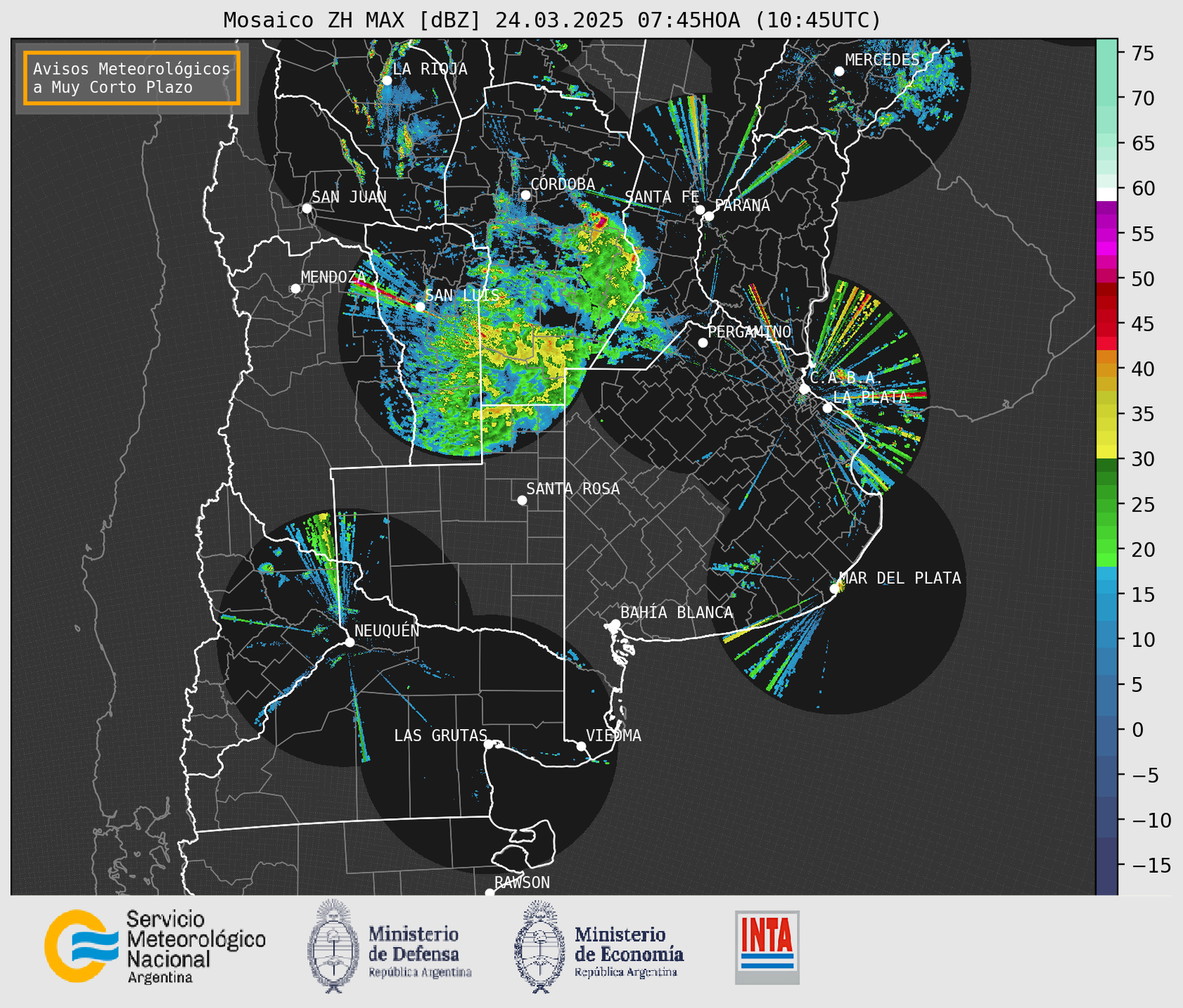Click the 10 dBZ blue color band
Screen dimensions: 1183x1008
1107,640
